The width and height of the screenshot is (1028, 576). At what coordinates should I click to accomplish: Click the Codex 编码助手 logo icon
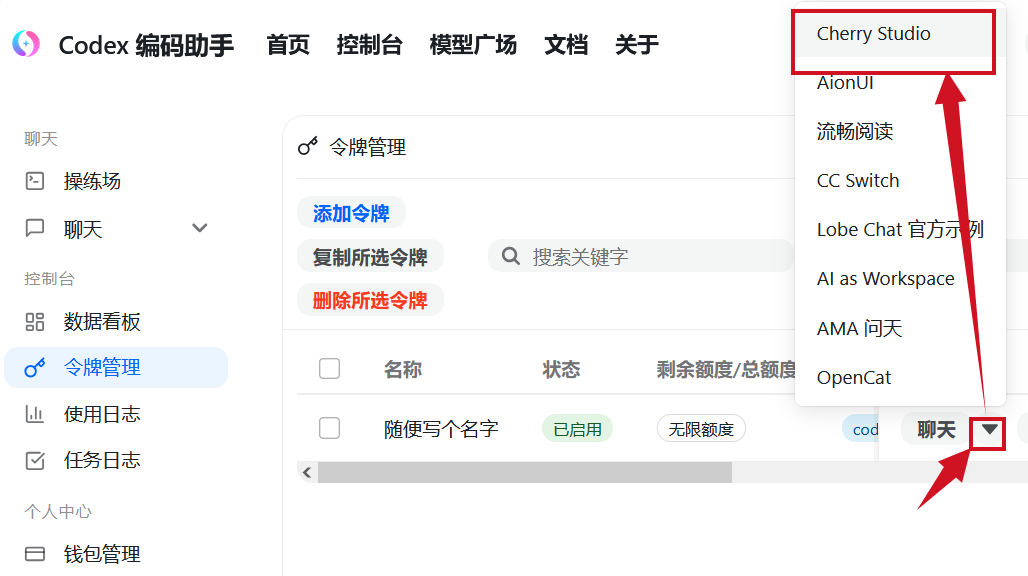(25, 44)
